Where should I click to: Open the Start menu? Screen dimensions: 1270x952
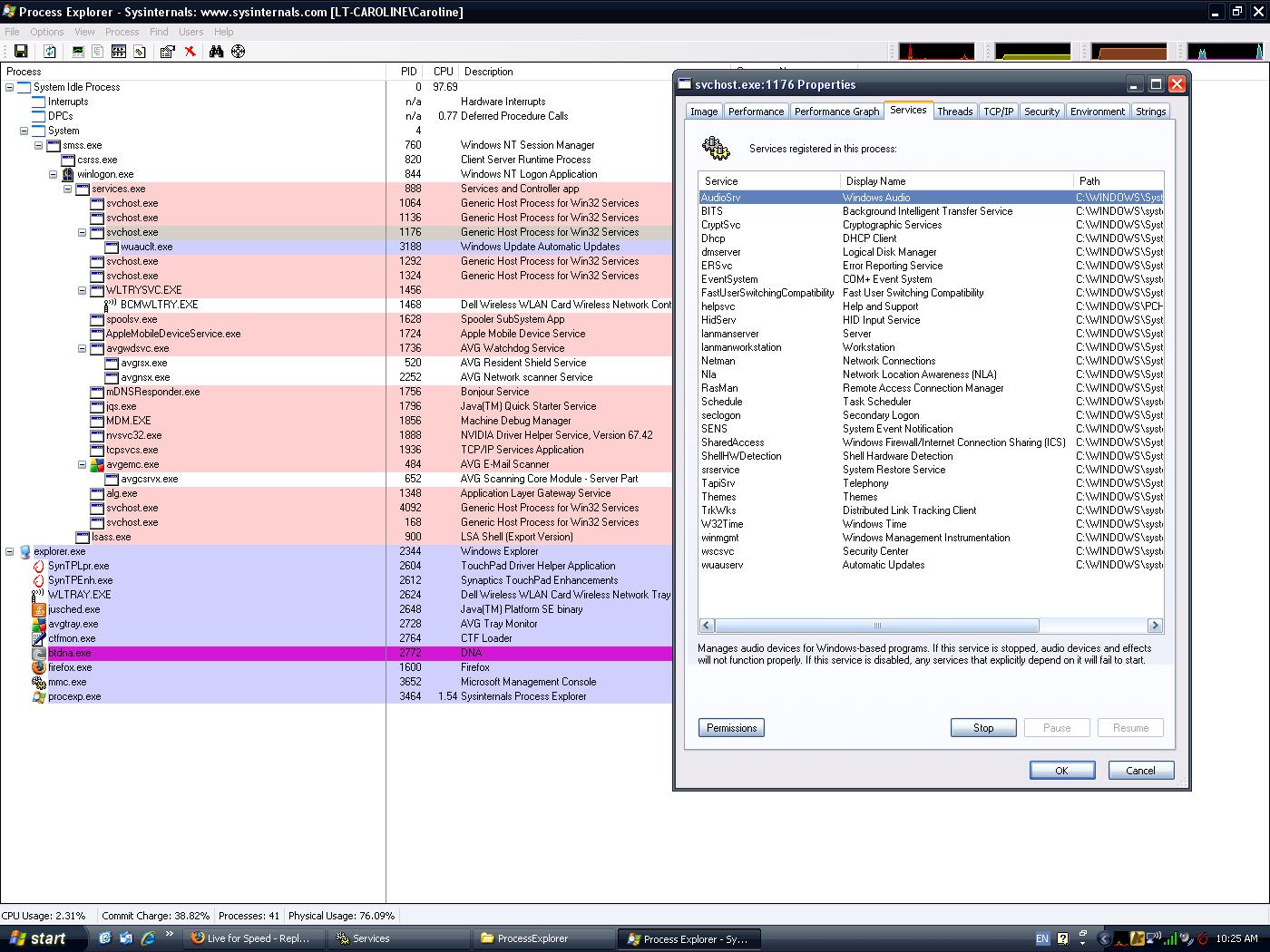pyautogui.click(x=44, y=938)
